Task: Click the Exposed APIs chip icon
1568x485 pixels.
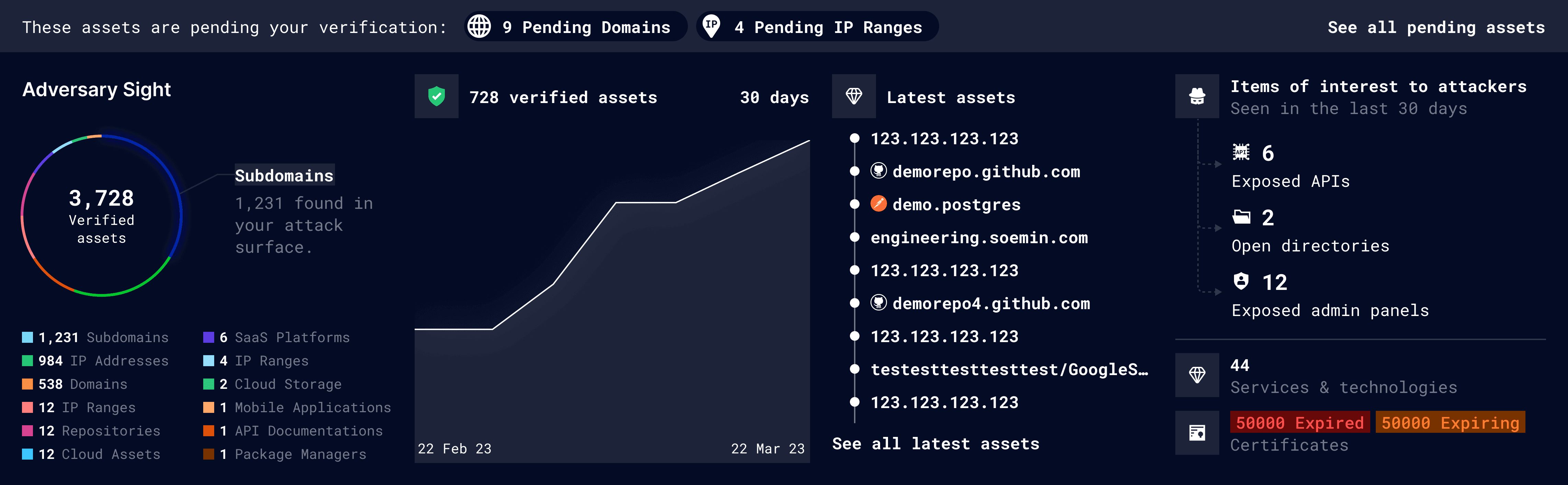Action: (1241, 152)
